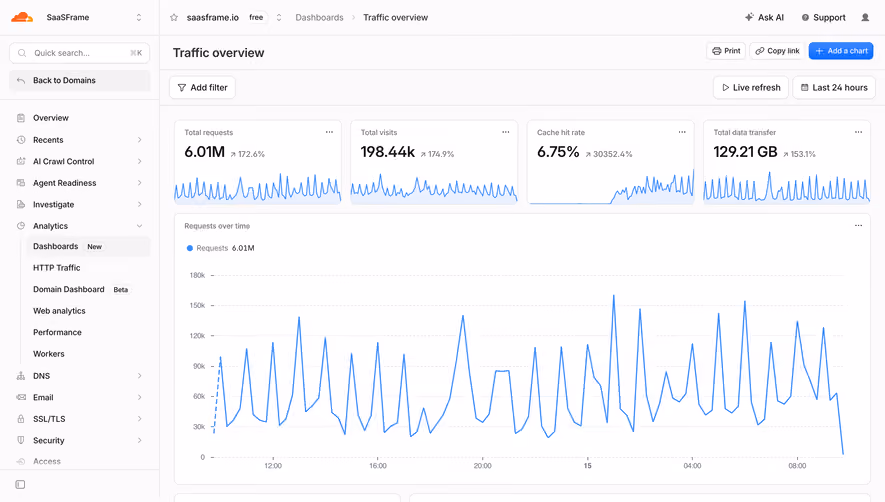Start Live refresh

point(751,88)
